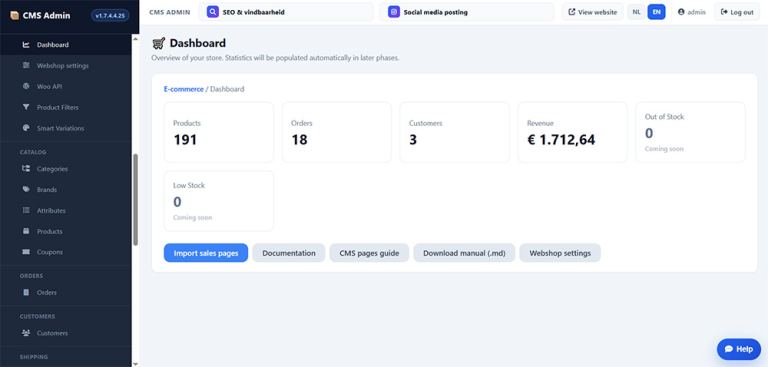Go to Products menu item
The height and width of the screenshot is (367, 768).
pyautogui.click(x=66, y=231)
